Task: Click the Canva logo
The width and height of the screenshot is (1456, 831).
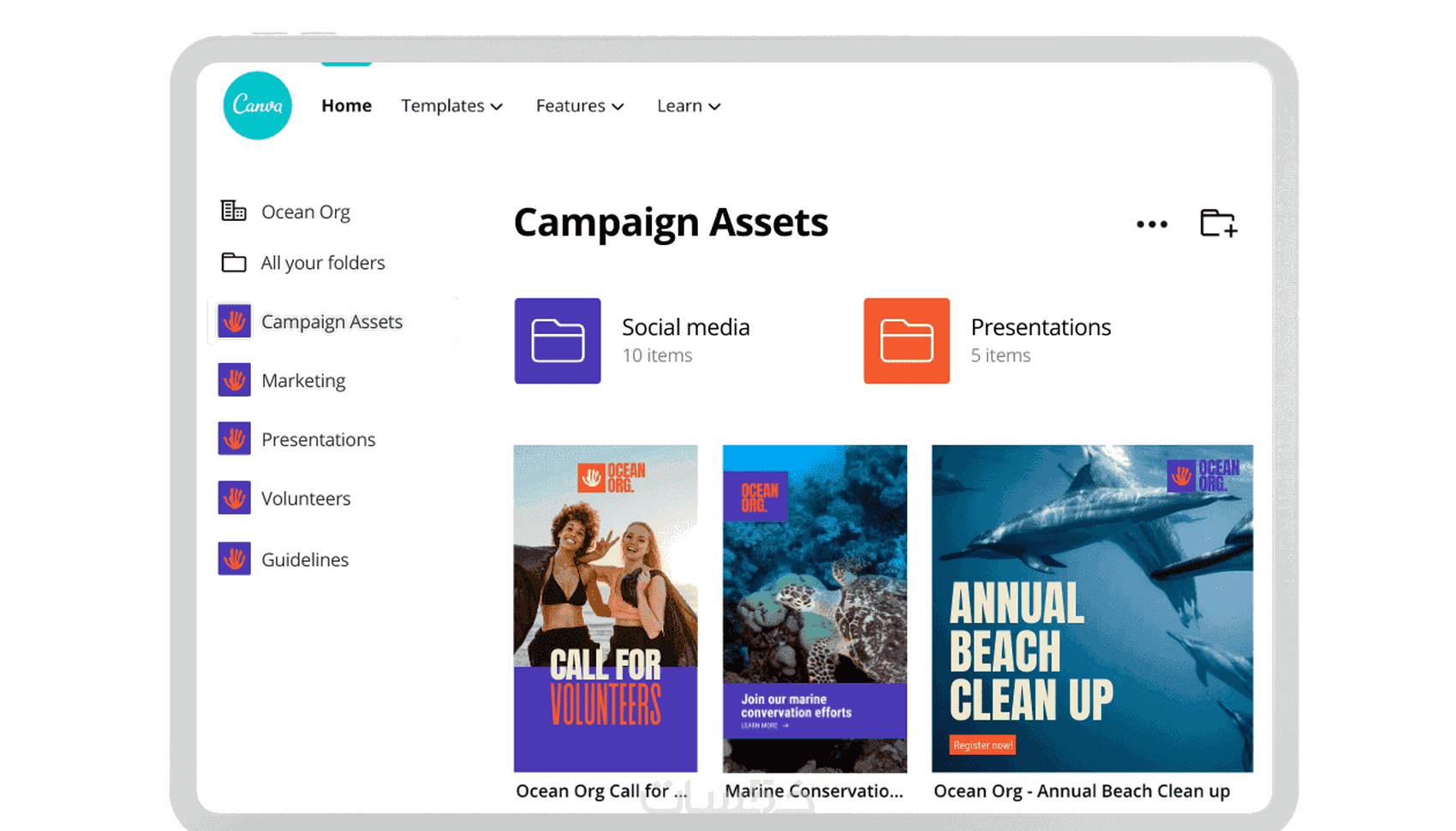Action: [257, 105]
